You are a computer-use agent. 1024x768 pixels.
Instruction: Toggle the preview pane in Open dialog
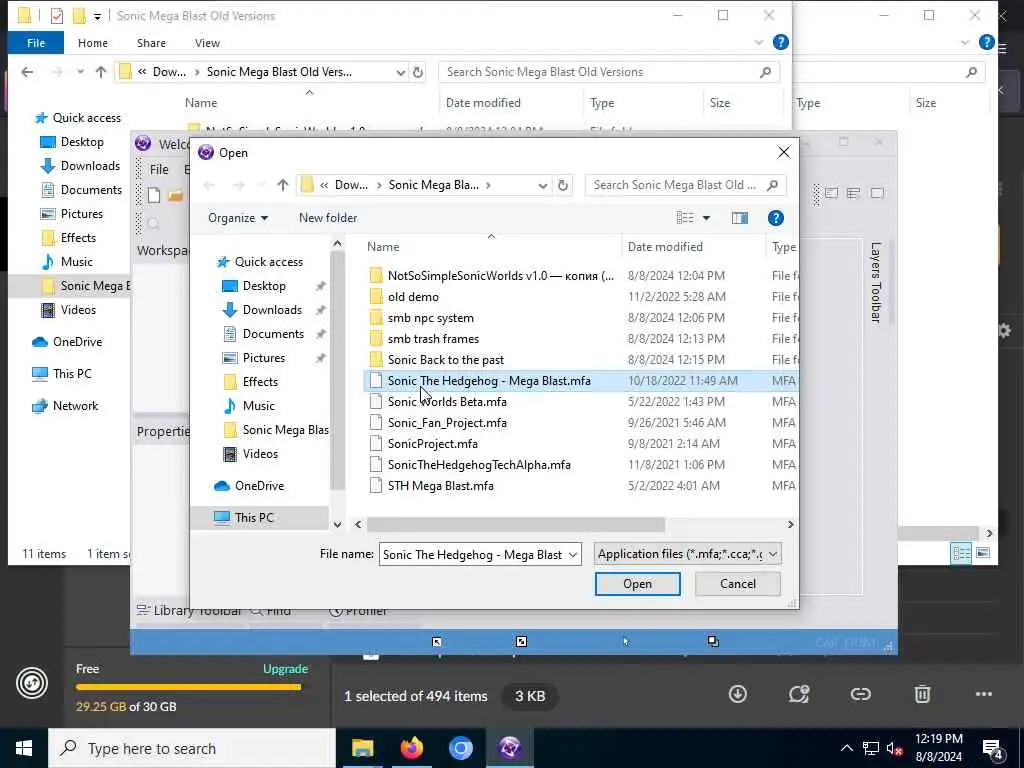tap(739, 218)
